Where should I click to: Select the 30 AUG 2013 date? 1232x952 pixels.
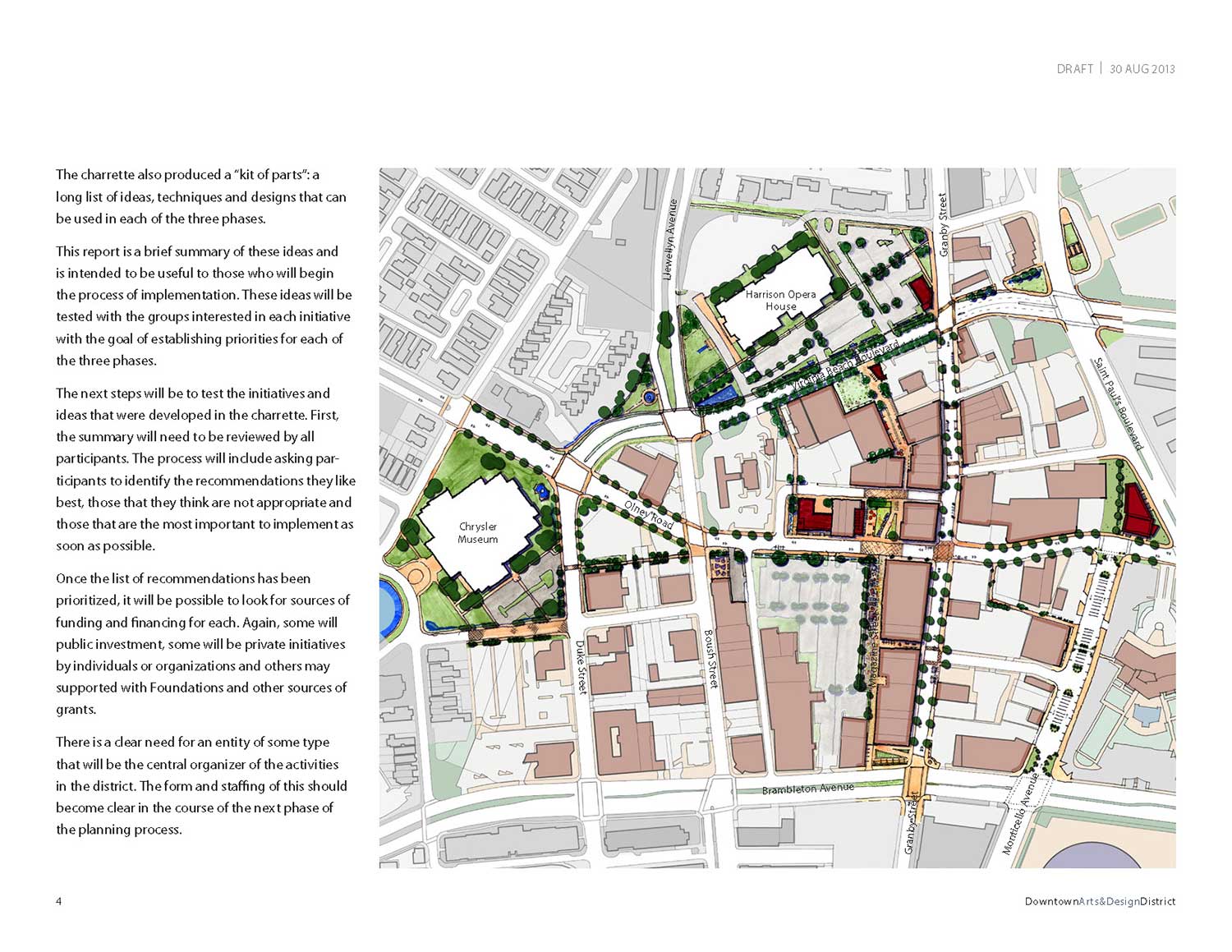tap(1142, 69)
